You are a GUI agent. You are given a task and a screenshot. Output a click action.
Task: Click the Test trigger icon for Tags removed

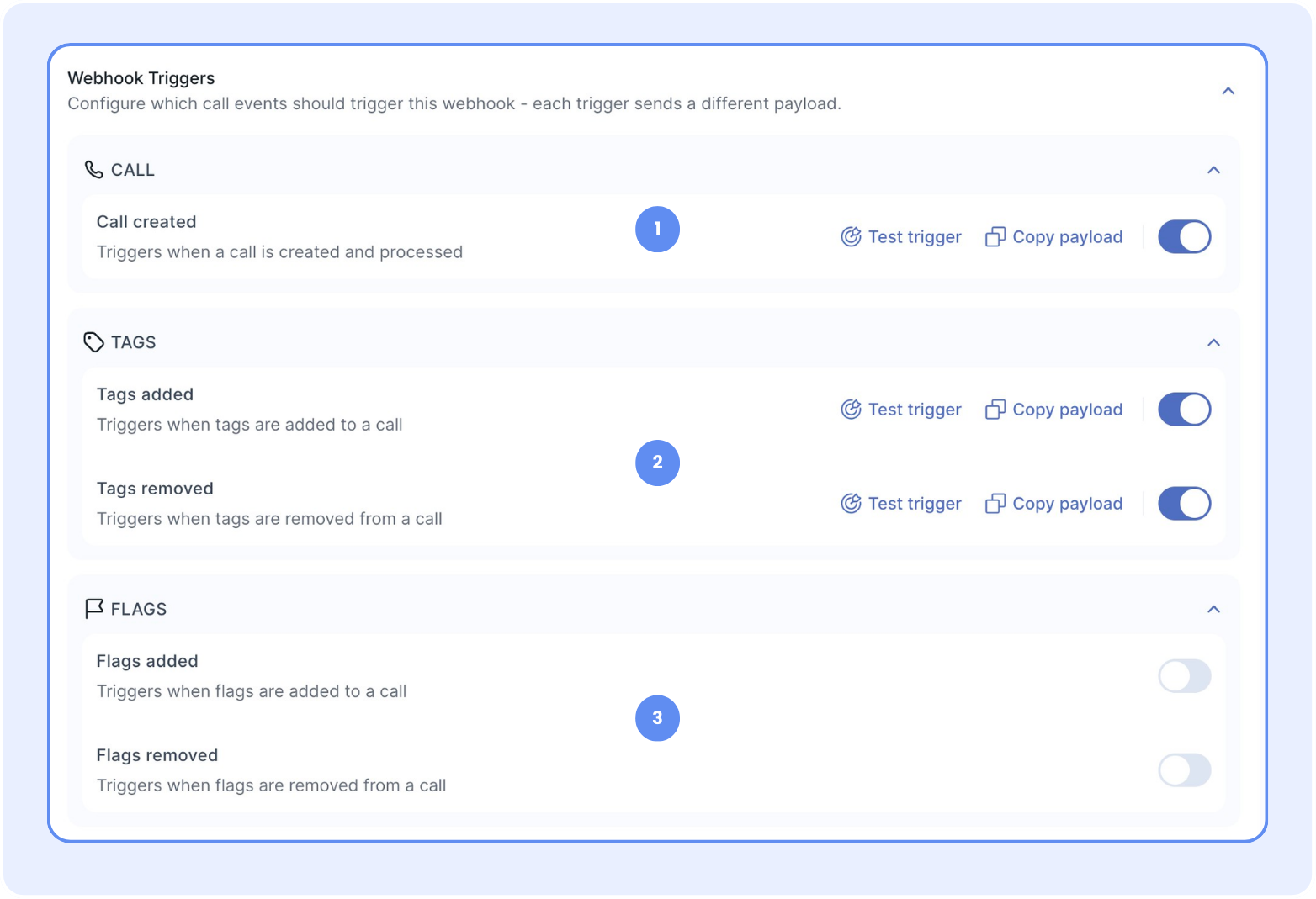(851, 504)
